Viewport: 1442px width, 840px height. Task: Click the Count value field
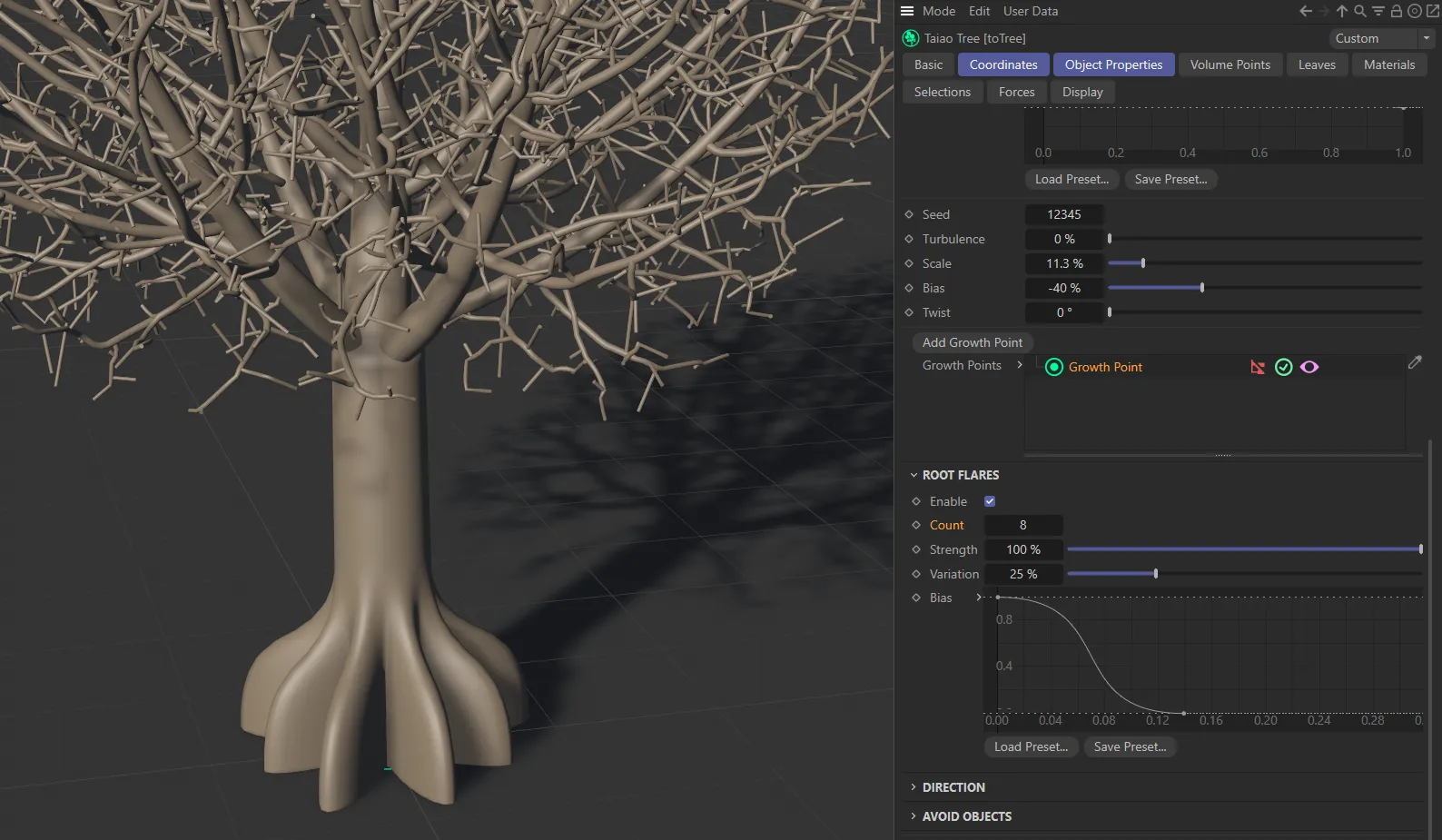point(1023,525)
